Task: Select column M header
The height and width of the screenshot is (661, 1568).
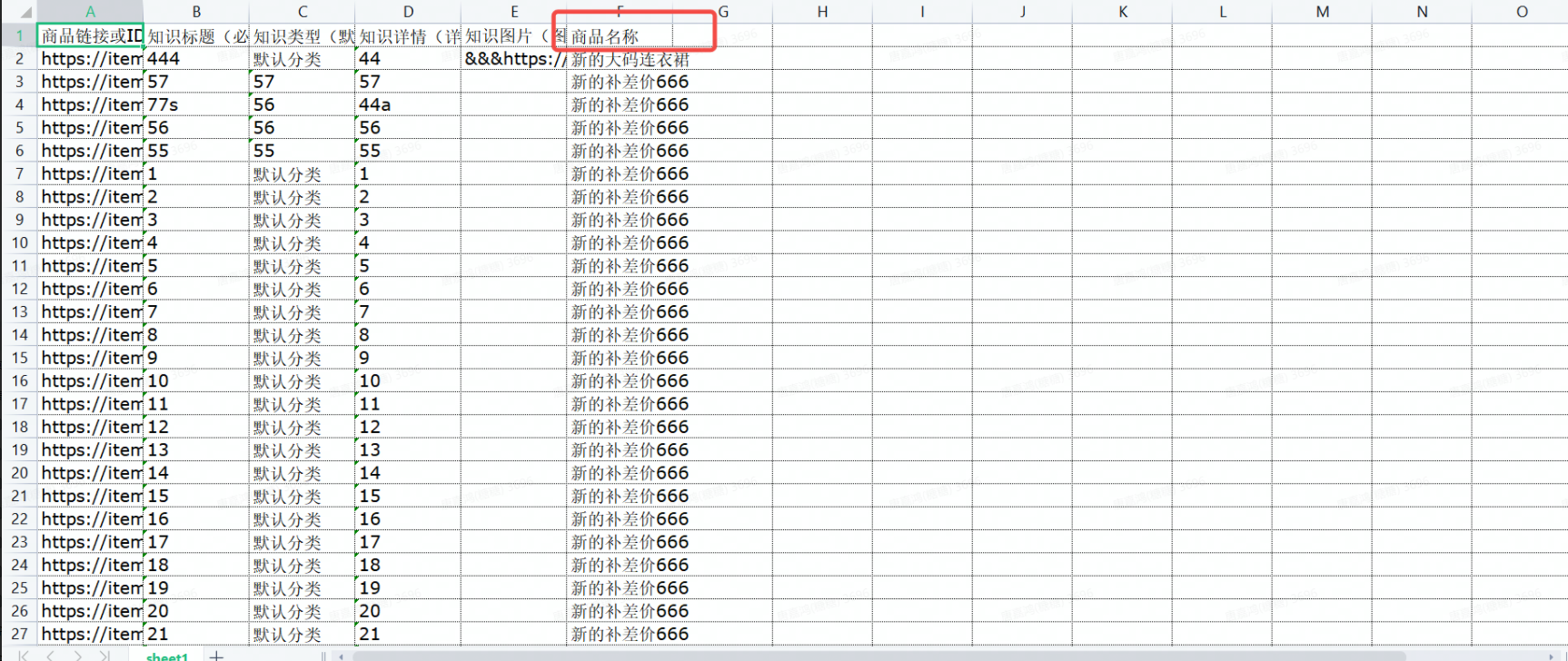Action: 1323,12
